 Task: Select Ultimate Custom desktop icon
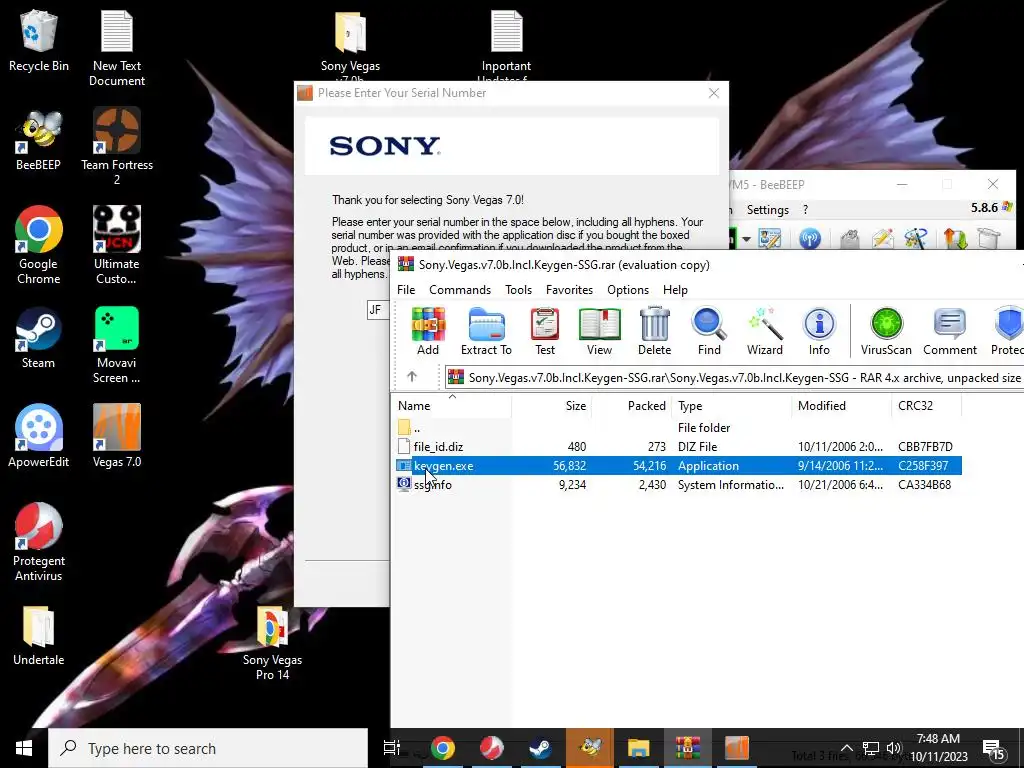(x=117, y=245)
